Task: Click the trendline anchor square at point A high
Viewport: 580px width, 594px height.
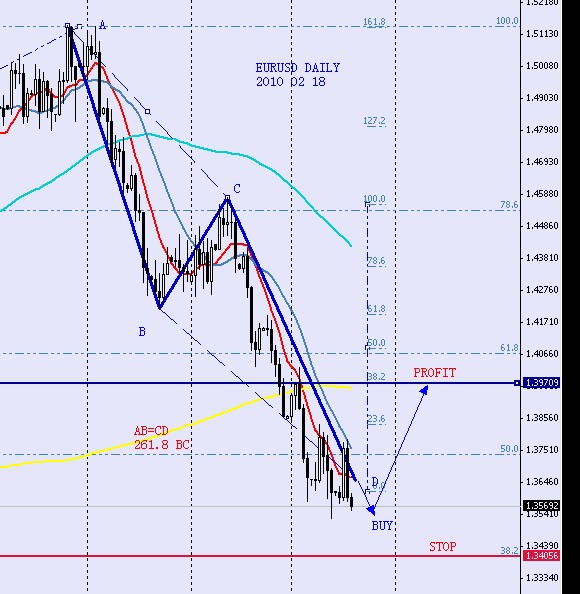Action: click(x=67, y=26)
